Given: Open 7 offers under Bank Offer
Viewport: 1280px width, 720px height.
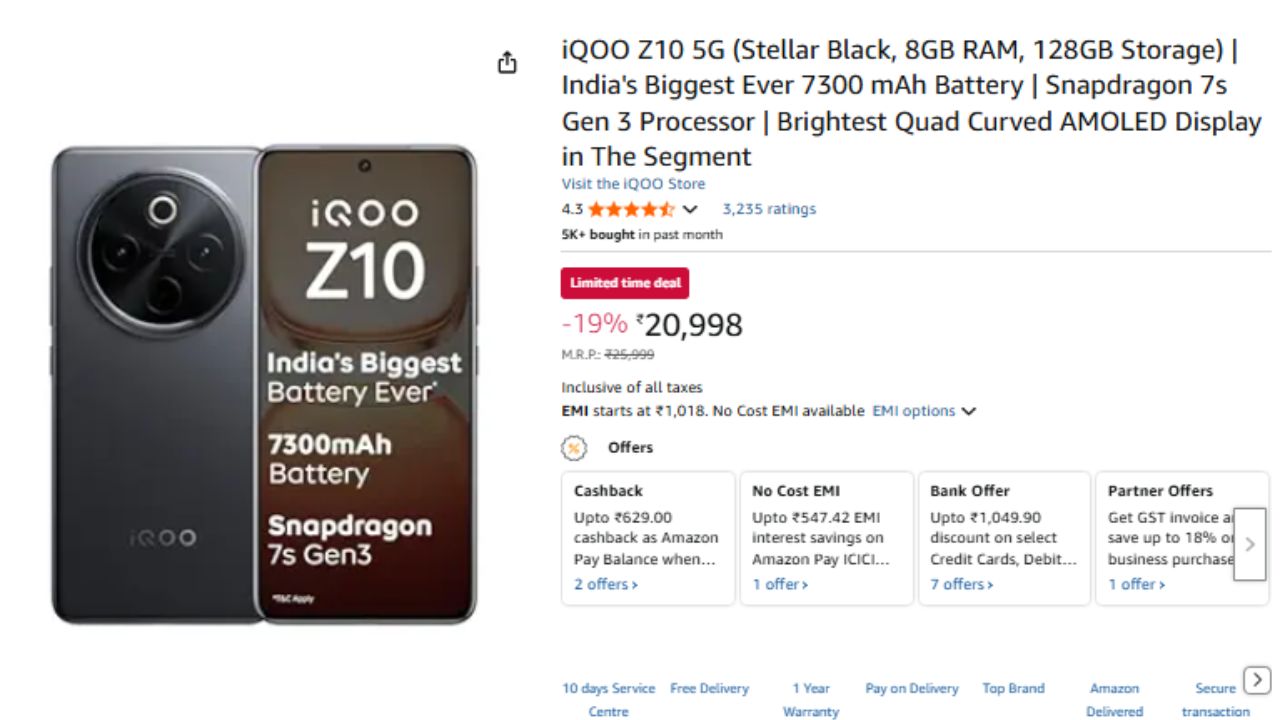Looking at the screenshot, I should pos(961,584).
